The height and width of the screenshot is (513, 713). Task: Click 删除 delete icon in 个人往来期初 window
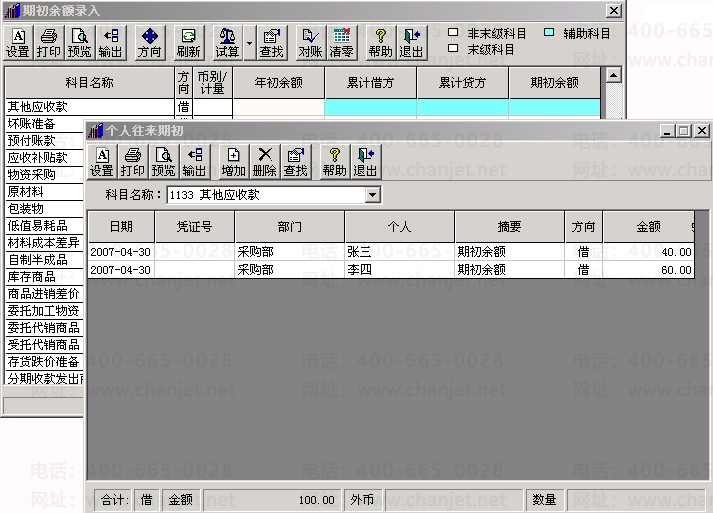pos(265,162)
